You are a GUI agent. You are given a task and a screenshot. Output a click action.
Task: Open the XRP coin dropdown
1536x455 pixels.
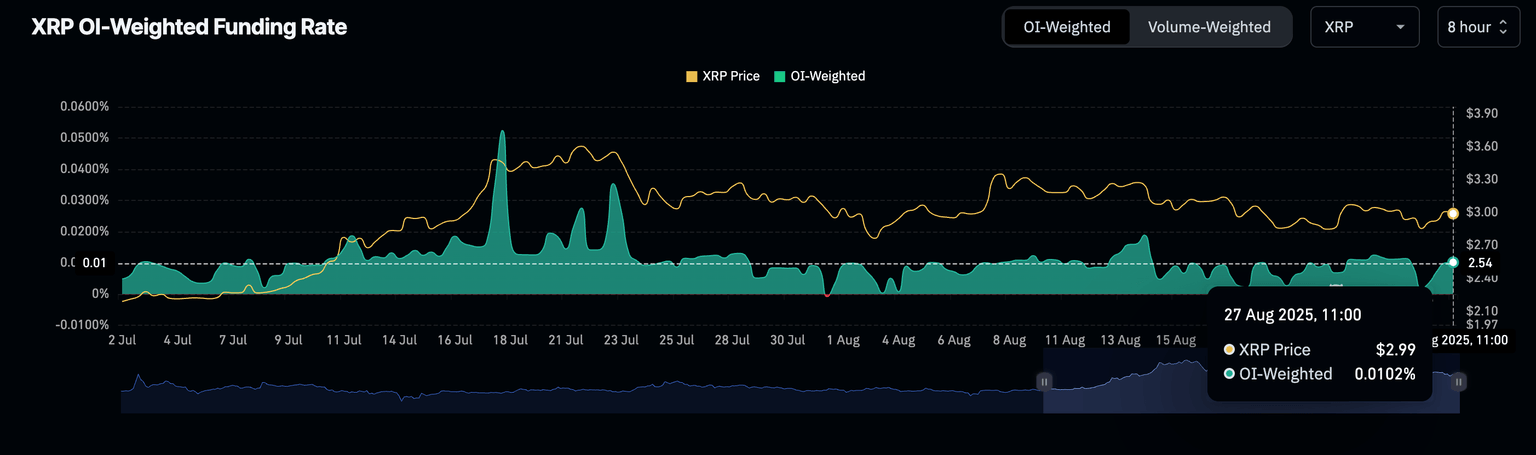coord(1364,27)
